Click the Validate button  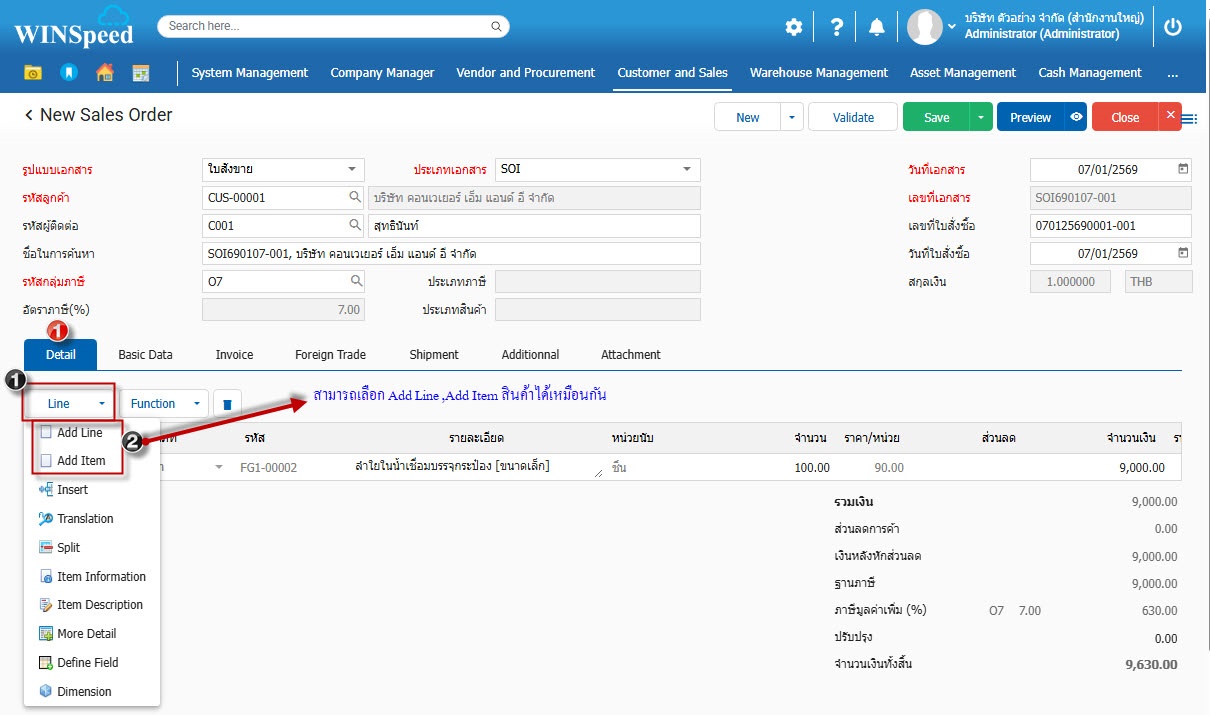853,117
